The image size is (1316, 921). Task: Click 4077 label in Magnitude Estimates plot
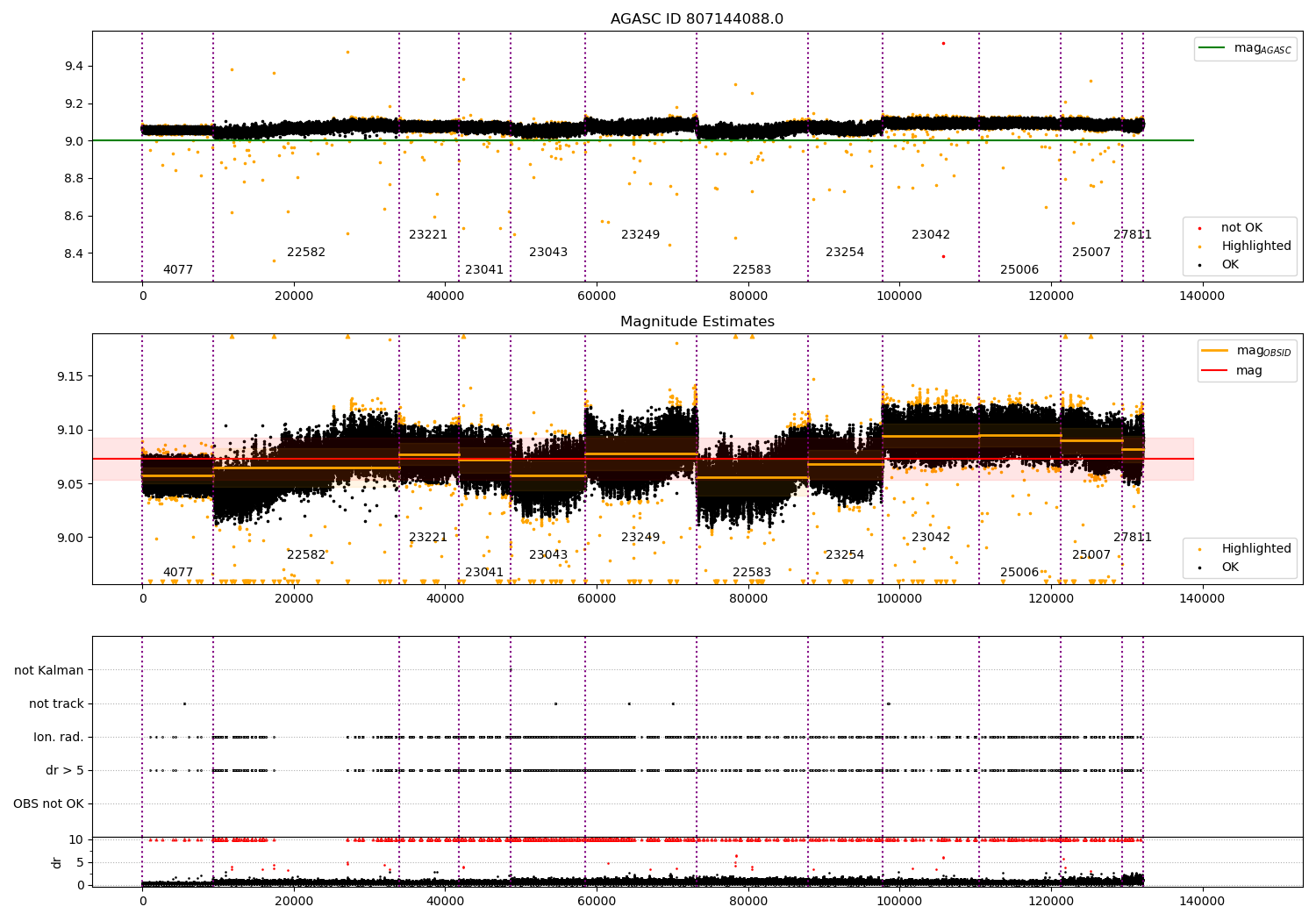click(178, 572)
